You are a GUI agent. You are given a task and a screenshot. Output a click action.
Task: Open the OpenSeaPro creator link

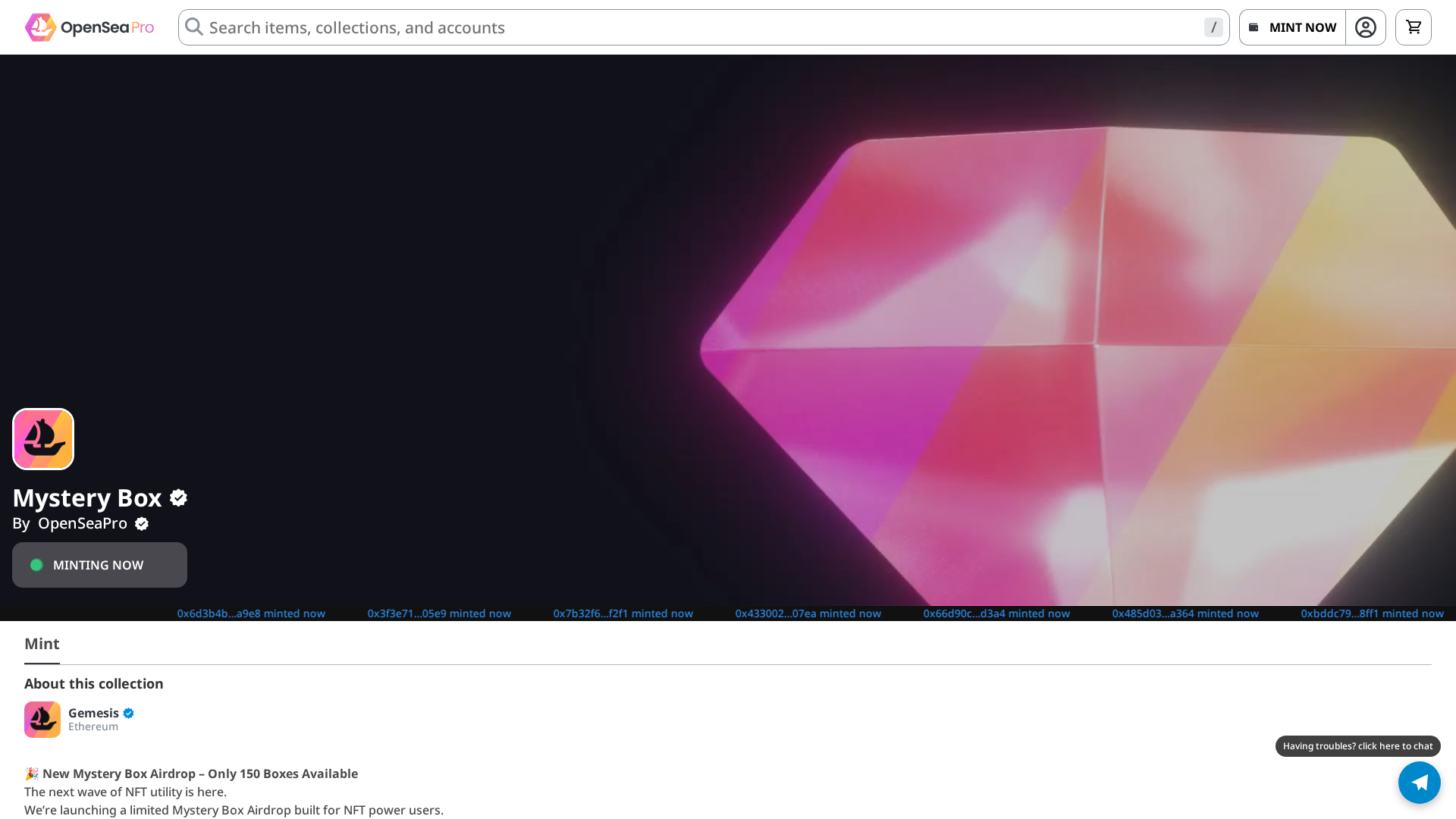(83, 523)
